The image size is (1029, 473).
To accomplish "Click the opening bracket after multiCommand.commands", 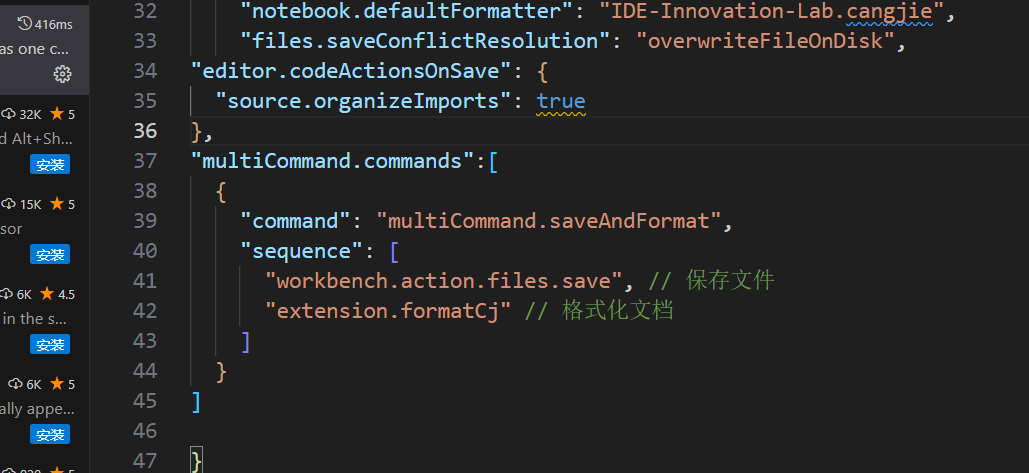I will tap(493, 161).
